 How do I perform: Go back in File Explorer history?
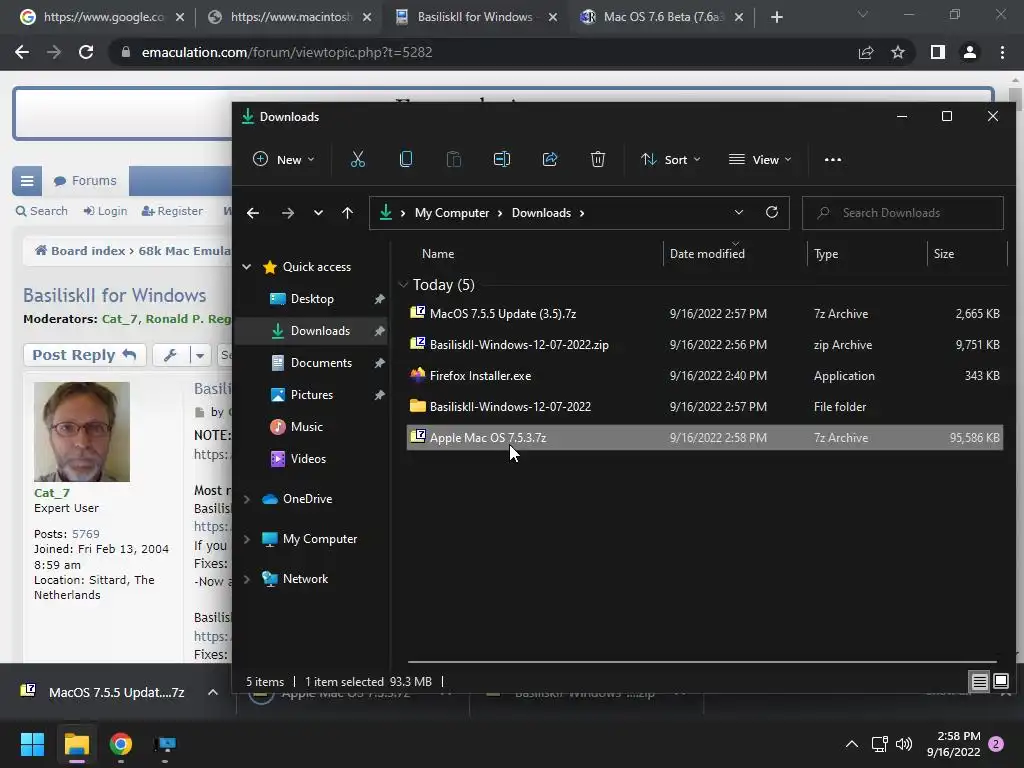(x=253, y=213)
